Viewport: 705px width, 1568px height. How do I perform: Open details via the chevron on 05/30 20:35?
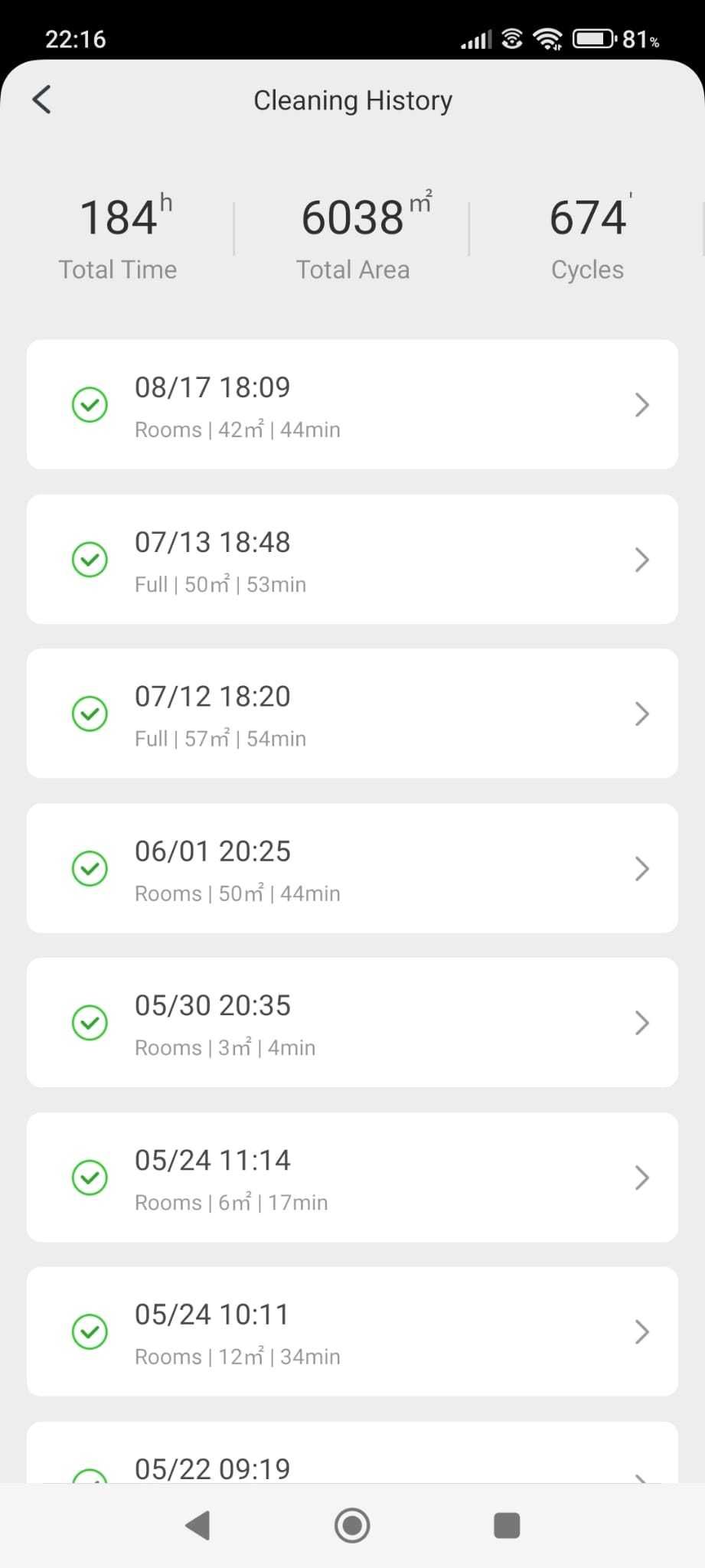click(x=642, y=1023)
